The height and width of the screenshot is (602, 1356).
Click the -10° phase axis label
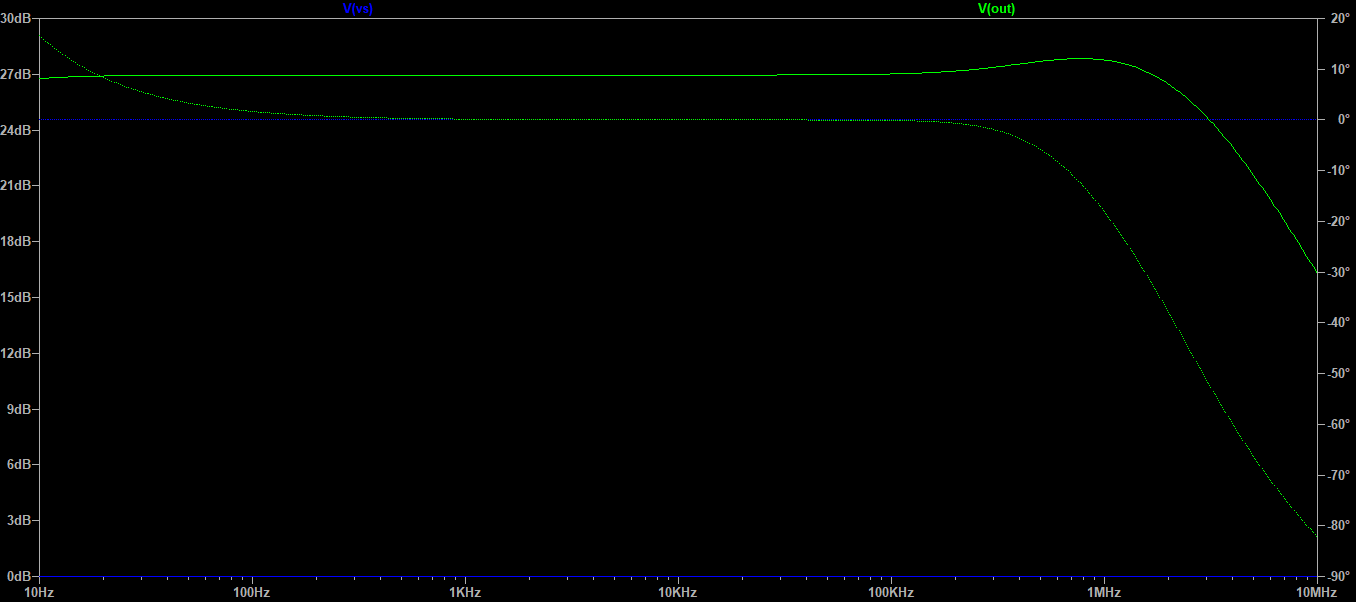point(1339,170)
